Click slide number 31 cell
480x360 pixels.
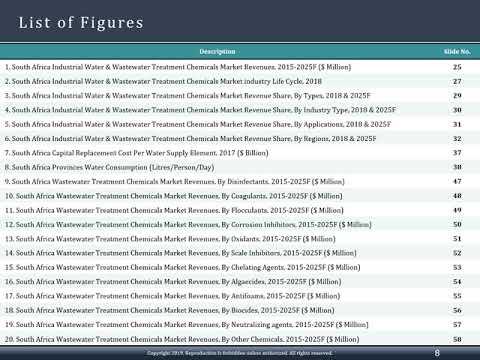coord(457,124)
